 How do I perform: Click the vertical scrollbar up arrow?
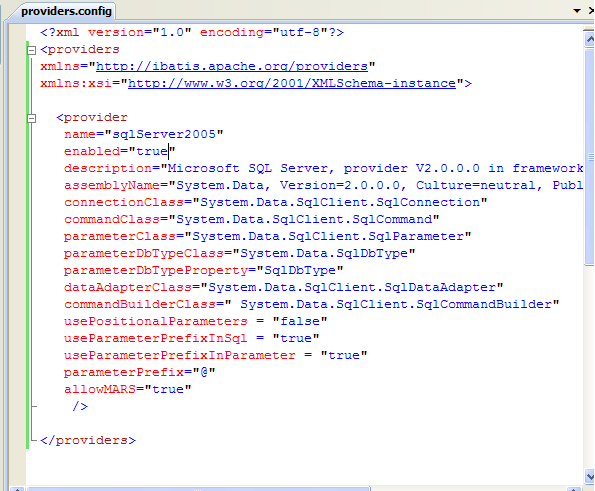tap(590, 39)
